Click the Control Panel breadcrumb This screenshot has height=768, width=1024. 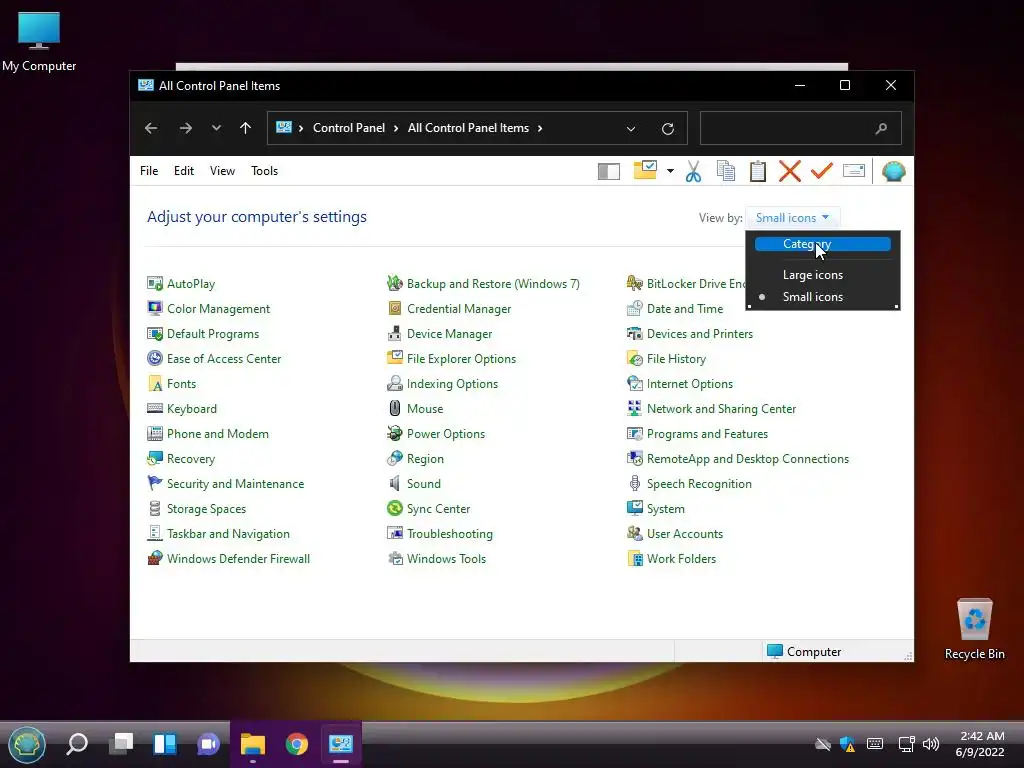349,128
